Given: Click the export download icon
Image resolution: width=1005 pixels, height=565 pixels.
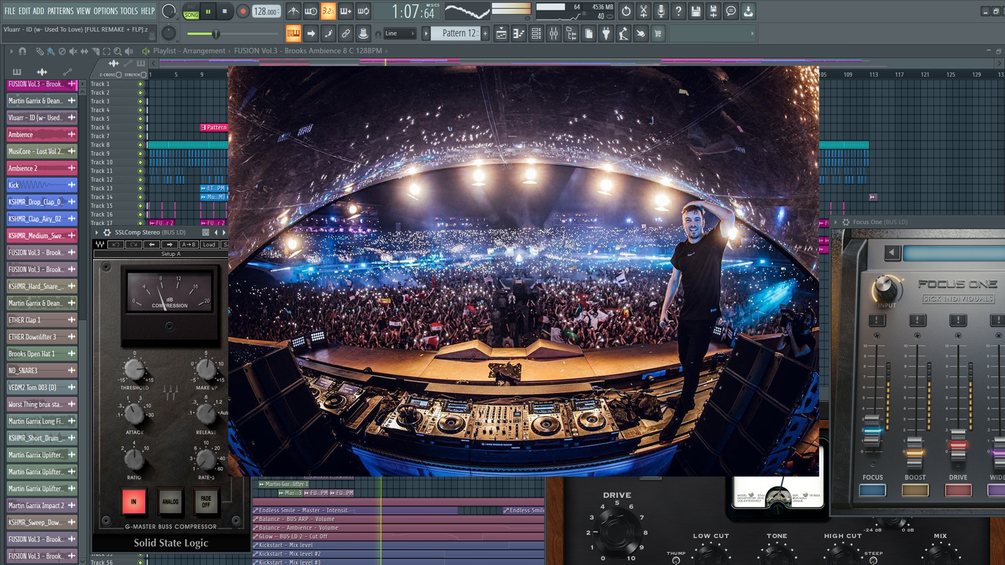Looking at the screenshot, I should tap(748, 11).
